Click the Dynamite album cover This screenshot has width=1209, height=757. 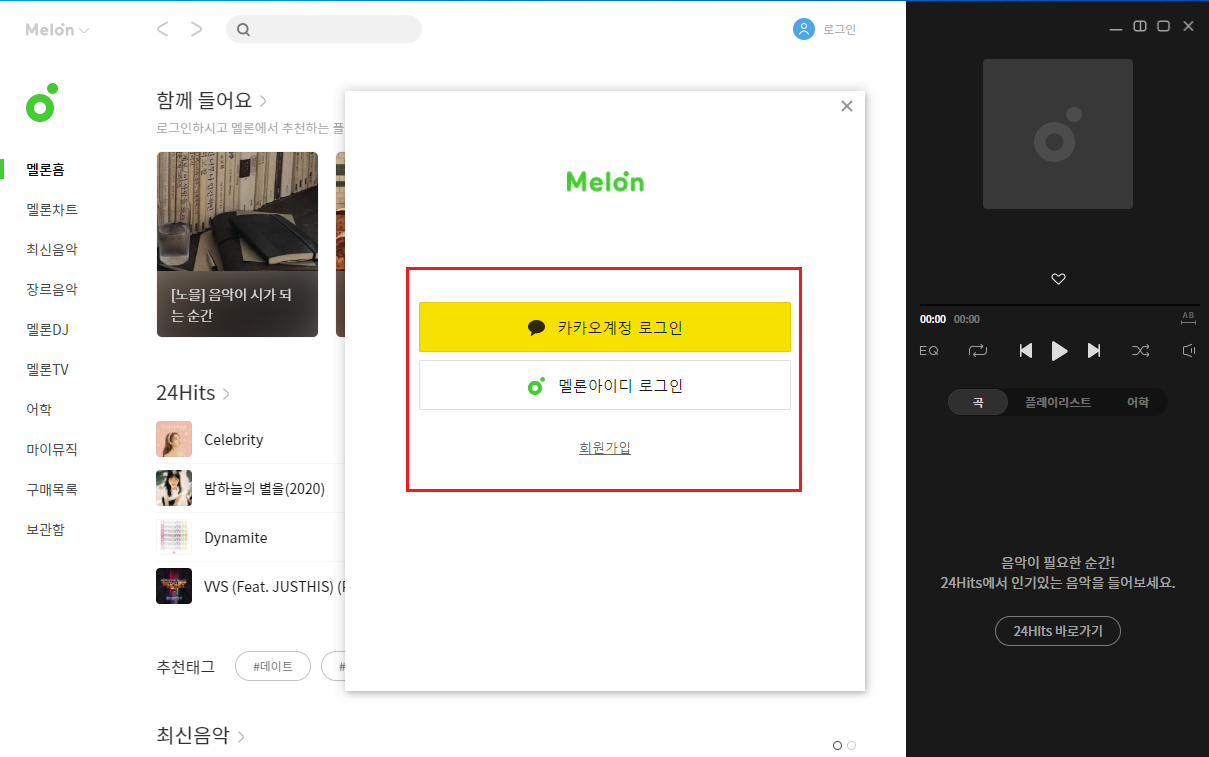coord(174,537)
